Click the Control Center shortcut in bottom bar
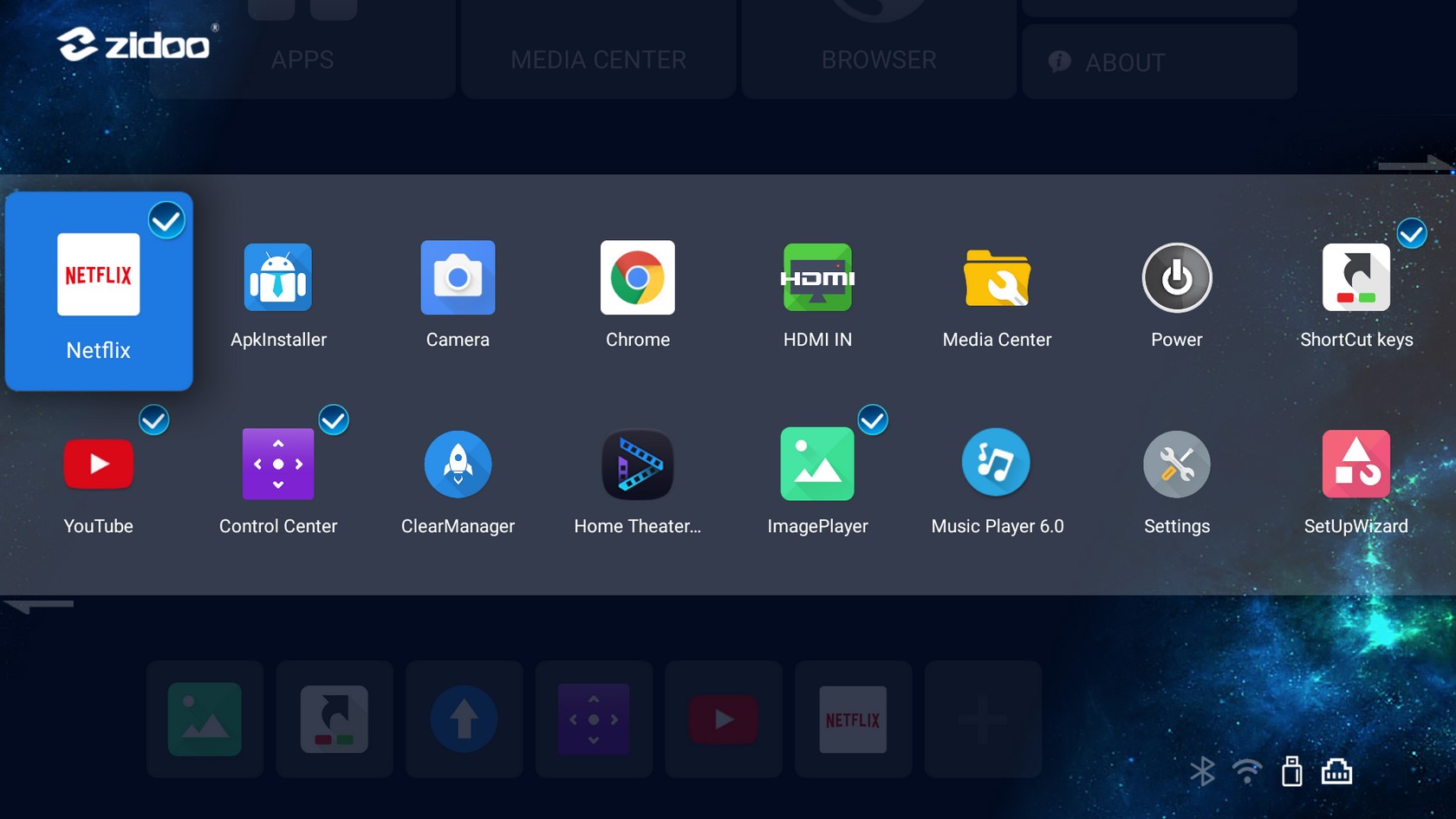1456x819 pixels. point(594,719)
